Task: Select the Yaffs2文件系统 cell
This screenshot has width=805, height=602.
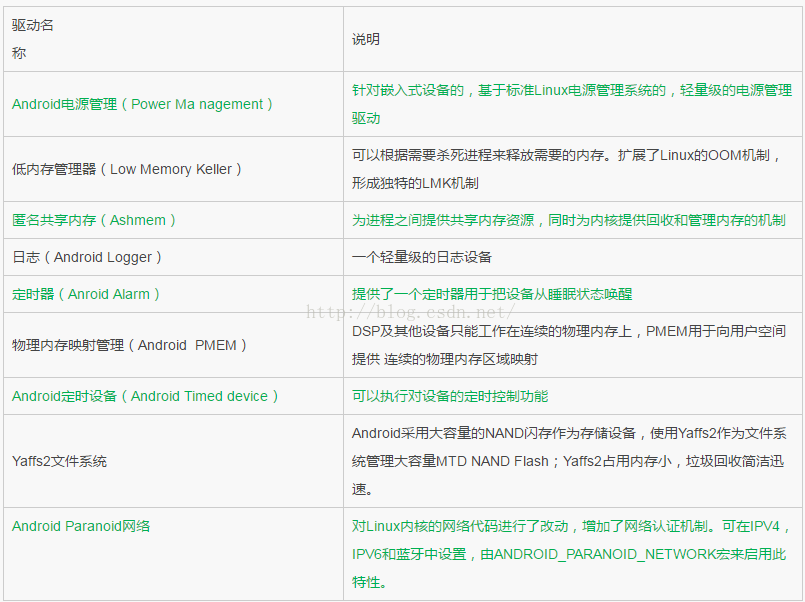Action: 59,461
